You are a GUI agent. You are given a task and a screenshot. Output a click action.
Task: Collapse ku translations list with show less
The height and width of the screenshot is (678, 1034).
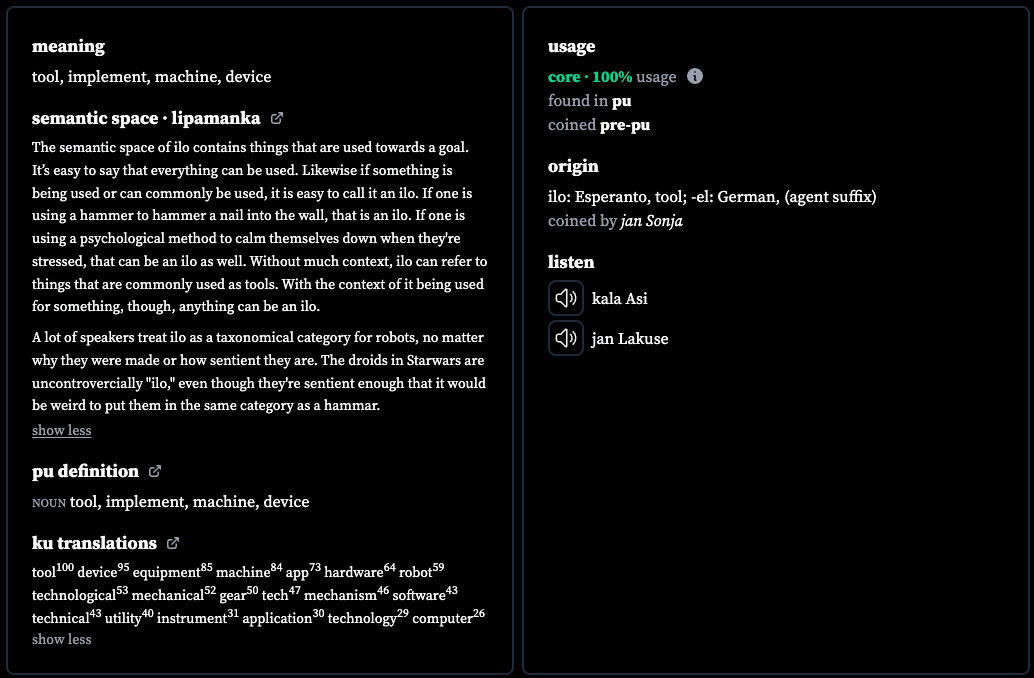tap(61, 639)
